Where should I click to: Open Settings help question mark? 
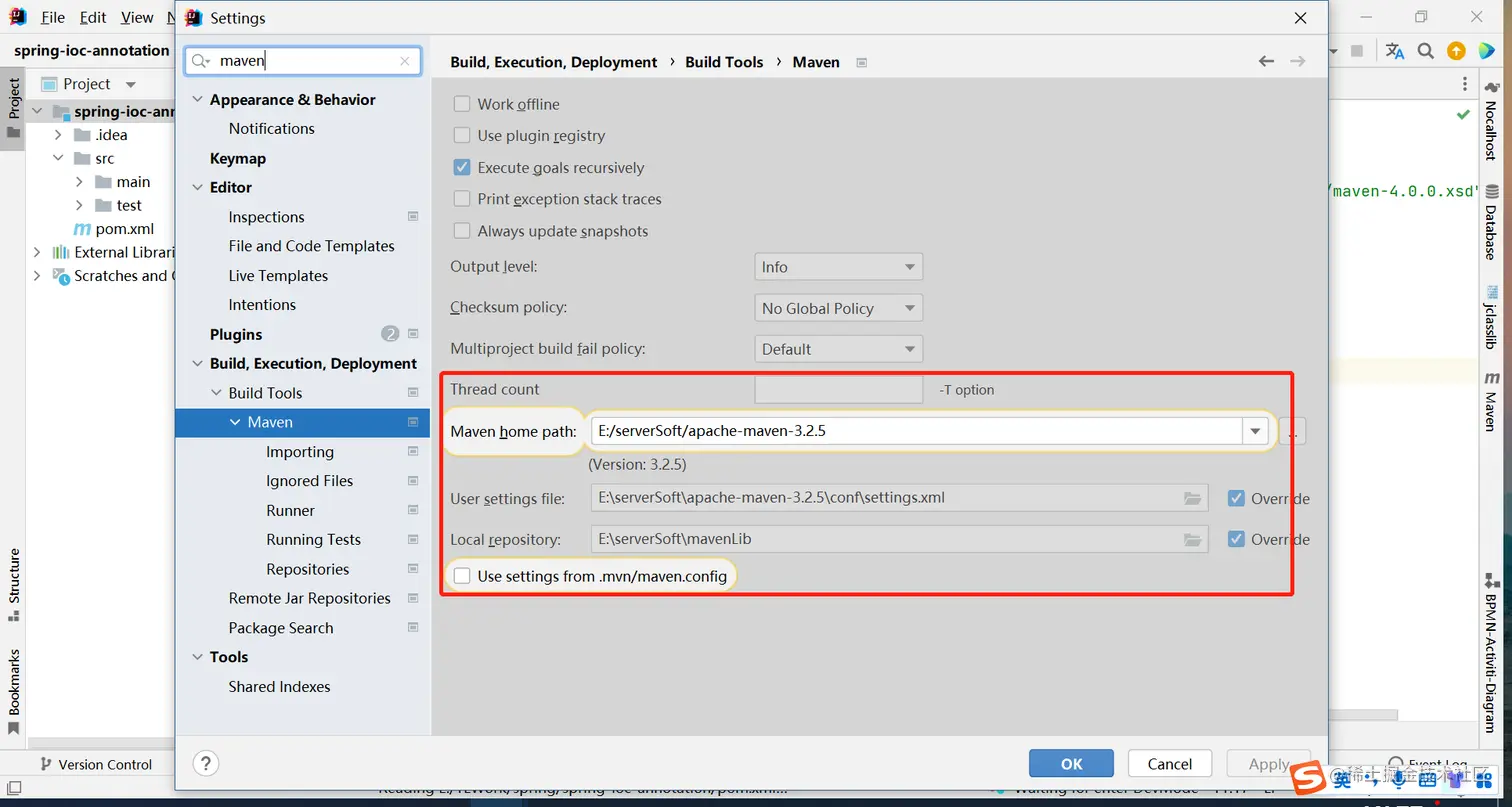click(204, 763)
